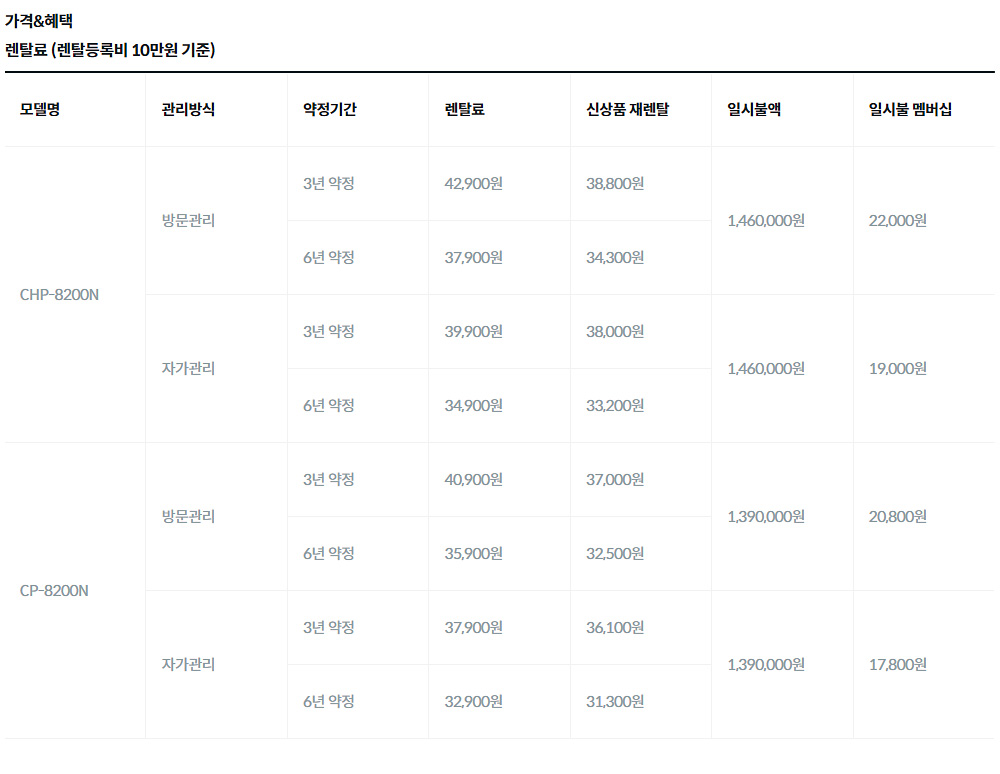Screen dimensions: 1000x774
Task: Select the 42,900원 rental price
Action: [473, 184]
